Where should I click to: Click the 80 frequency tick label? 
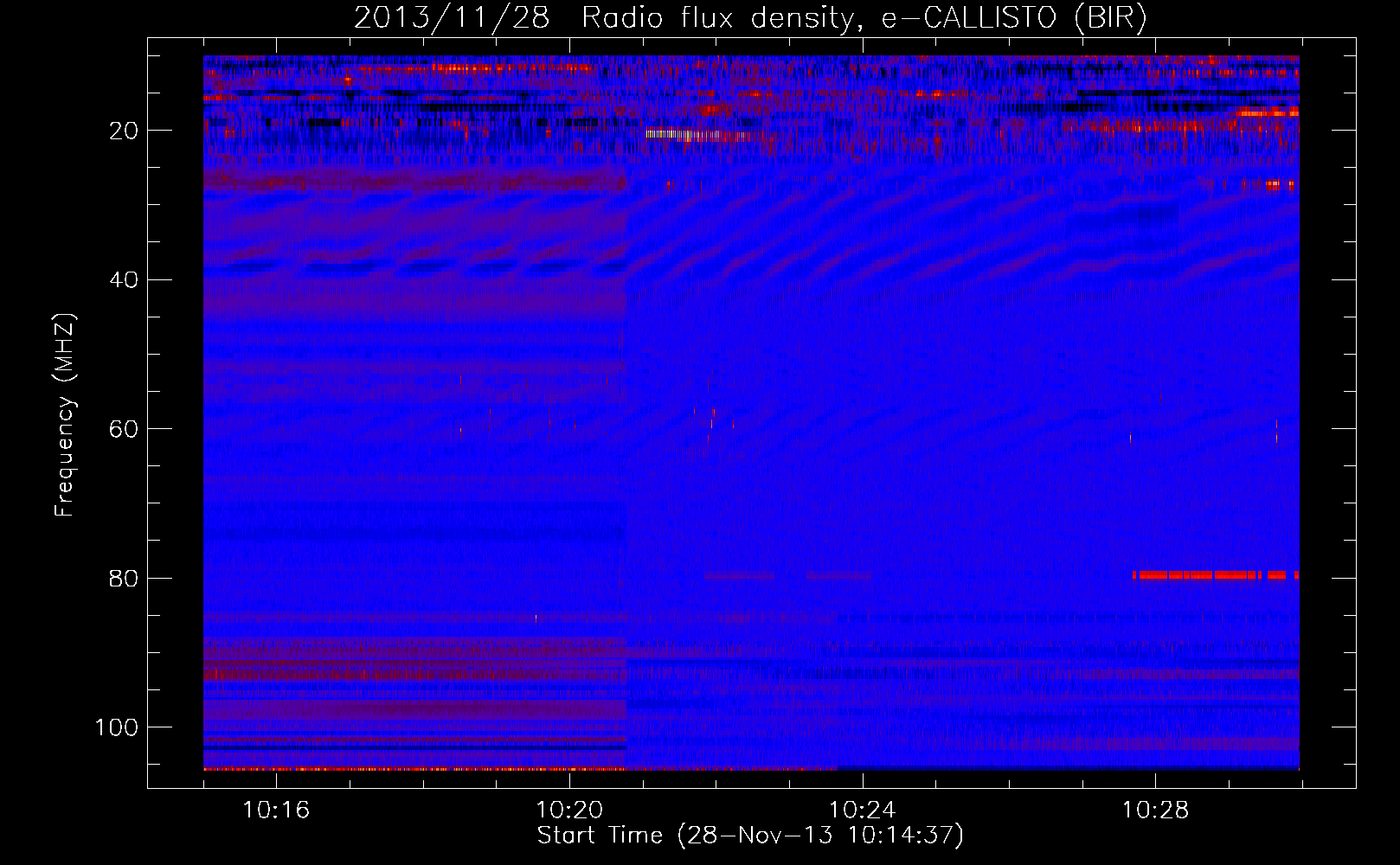tap(124, 578)
